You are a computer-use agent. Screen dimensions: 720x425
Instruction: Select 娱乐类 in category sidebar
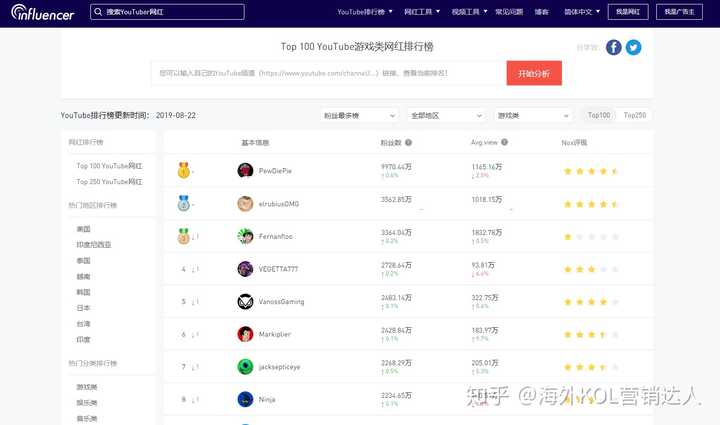(87, 403)
